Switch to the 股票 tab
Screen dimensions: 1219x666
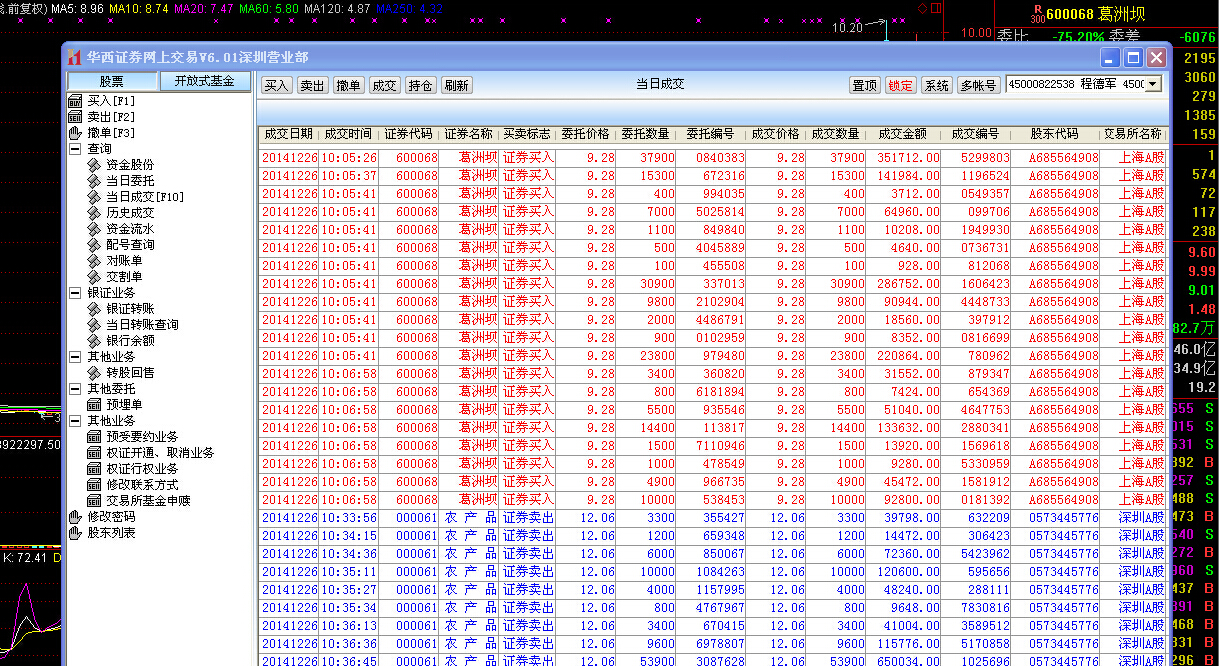112,81
